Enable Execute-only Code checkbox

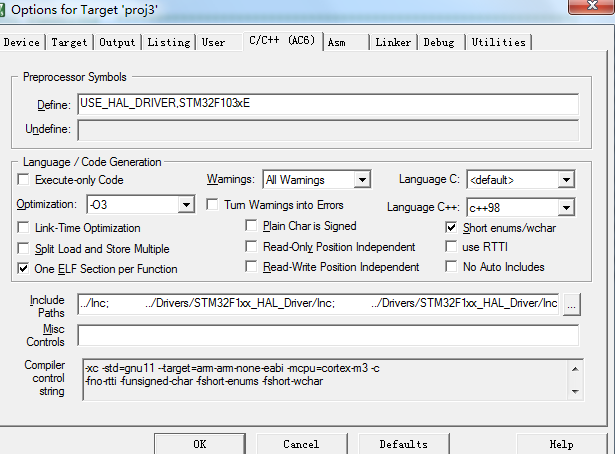coord(23,180)
